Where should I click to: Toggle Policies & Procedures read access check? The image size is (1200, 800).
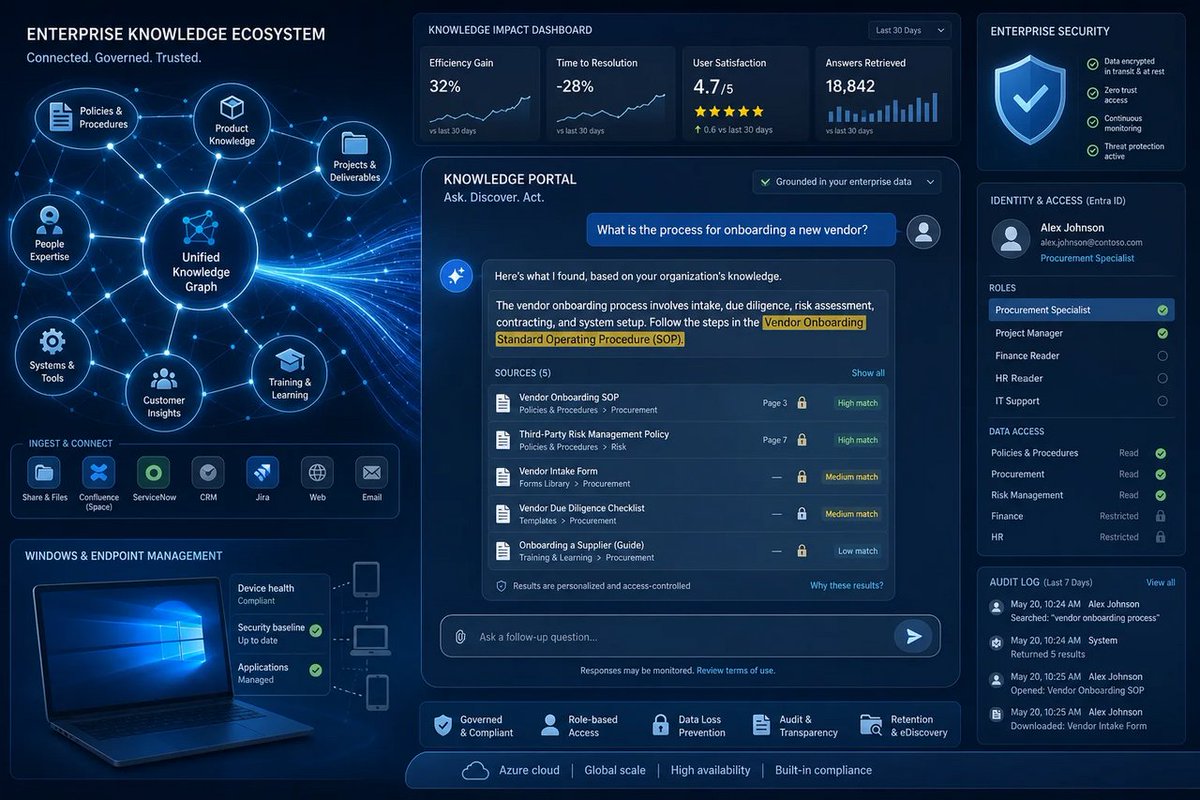tap(1160, 453)
